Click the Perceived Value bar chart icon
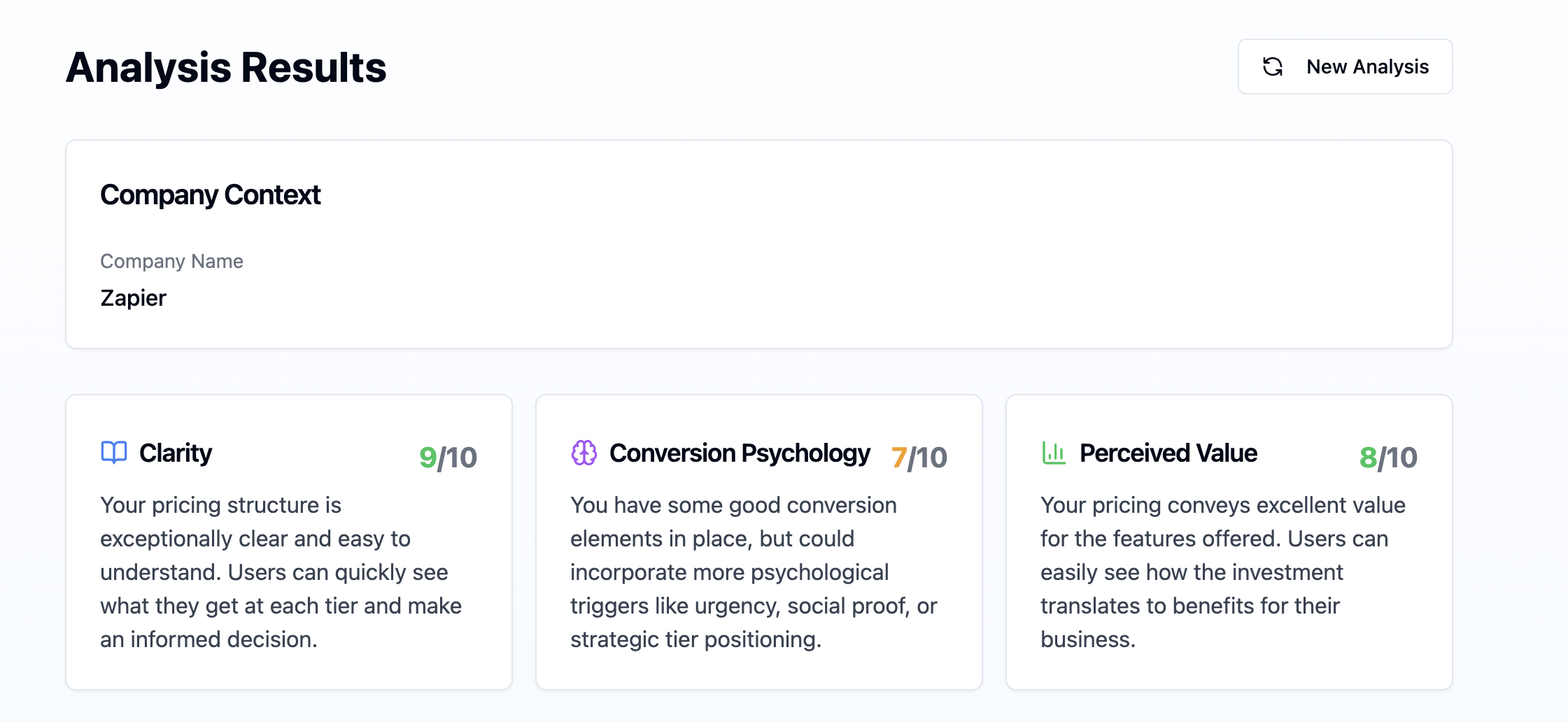The image size is (1568, 722). (x=1054, y=453)
